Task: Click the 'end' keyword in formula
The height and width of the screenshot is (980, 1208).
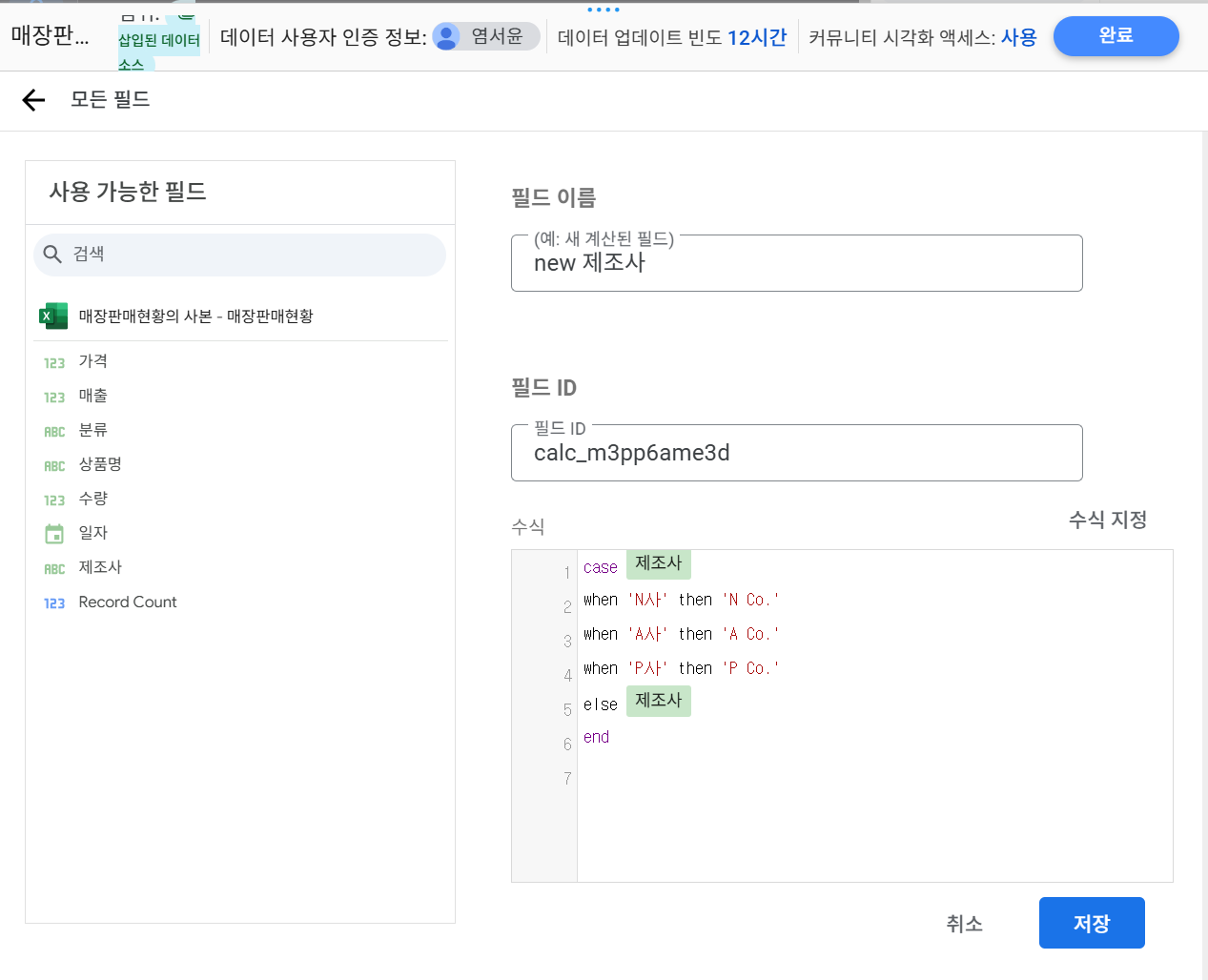Action: coord(596,737)
